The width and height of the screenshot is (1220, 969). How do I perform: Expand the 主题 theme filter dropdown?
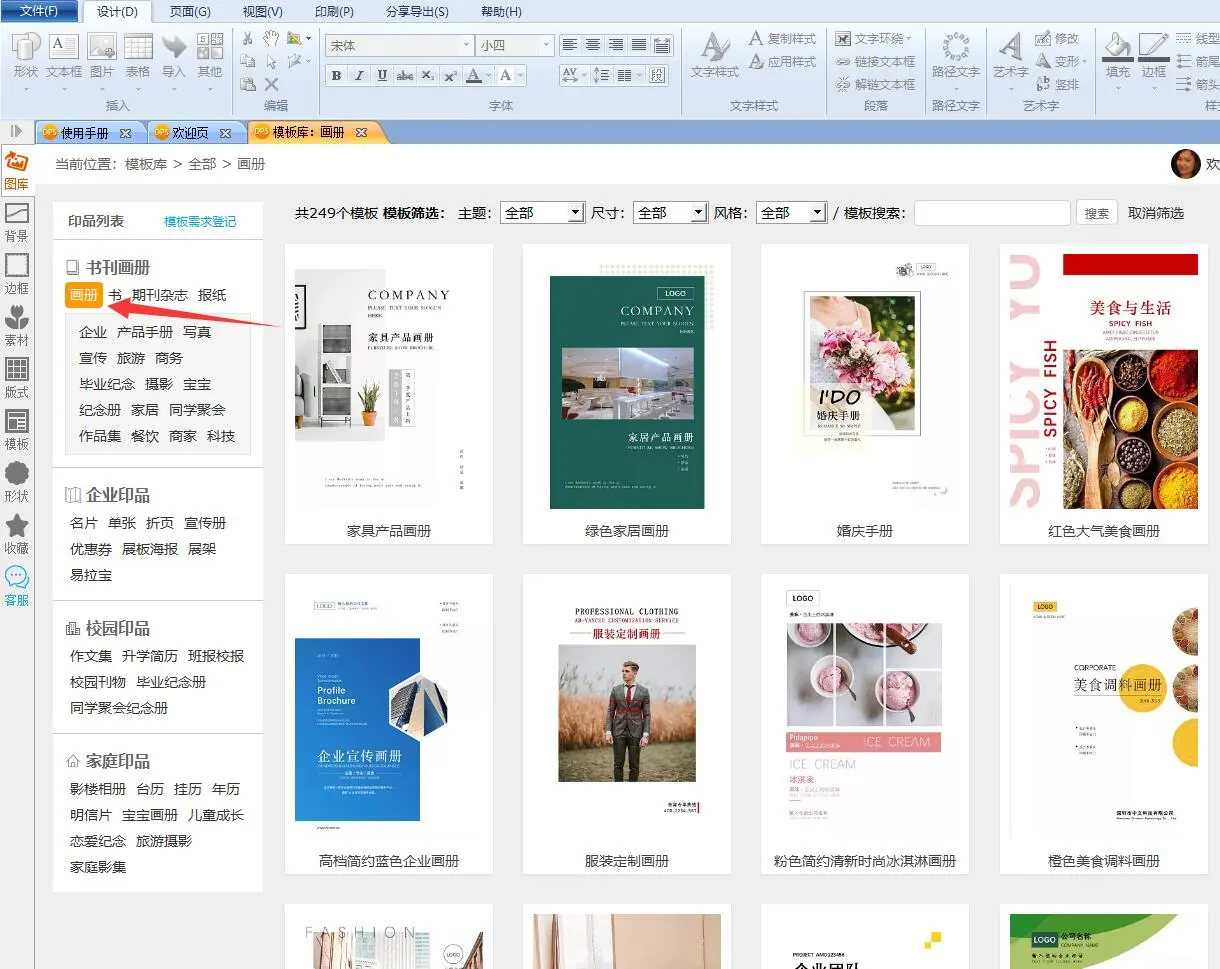(x=575, y=213)
